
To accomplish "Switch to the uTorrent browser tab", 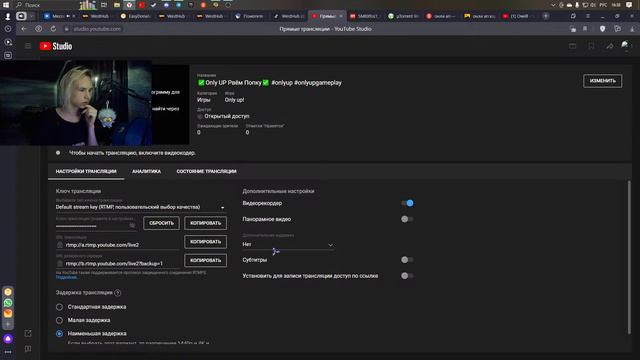I will [403, 16].
